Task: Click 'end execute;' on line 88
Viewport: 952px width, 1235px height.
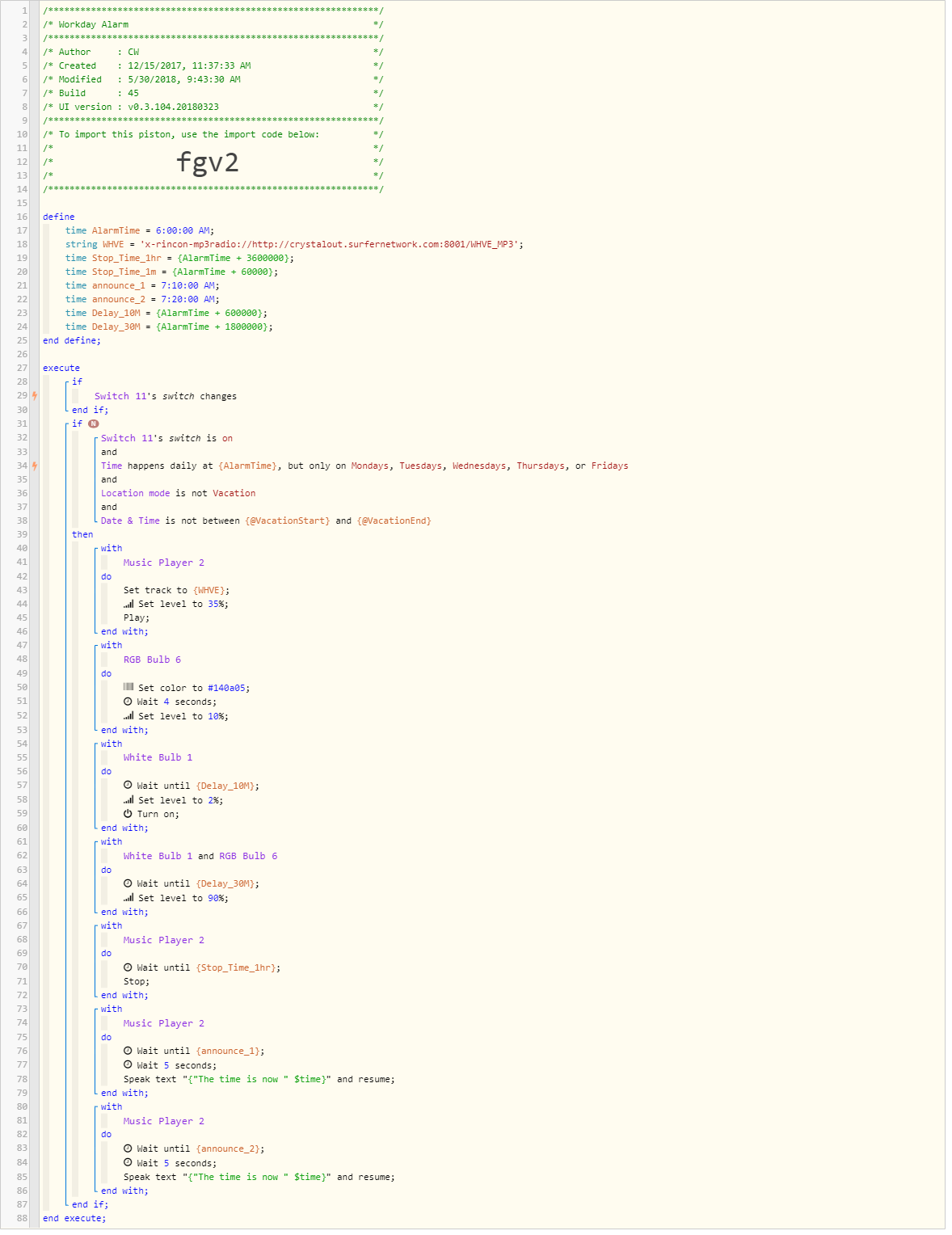Action: (74, 1218)
